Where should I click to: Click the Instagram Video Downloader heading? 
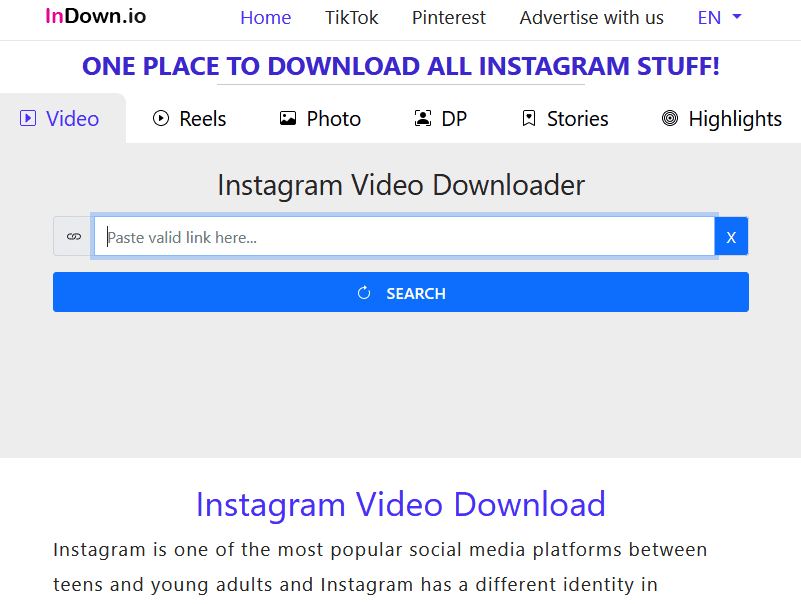tap(401, 185)
